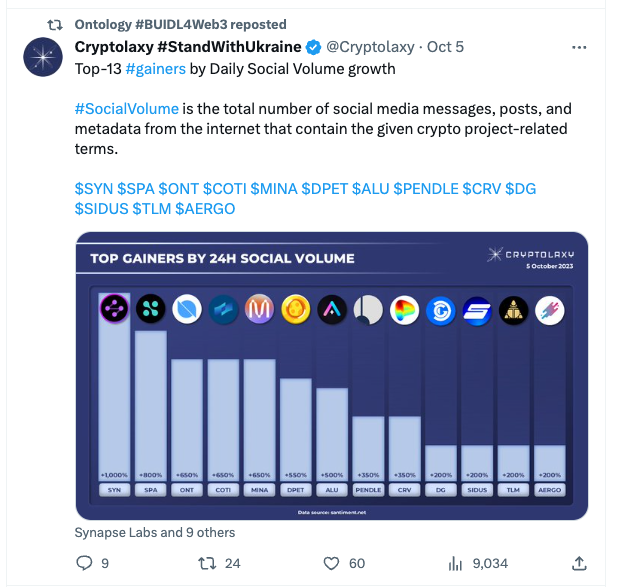Click the repost icon beside Ontology reposted
620x587 pixels.
point(55,25)
